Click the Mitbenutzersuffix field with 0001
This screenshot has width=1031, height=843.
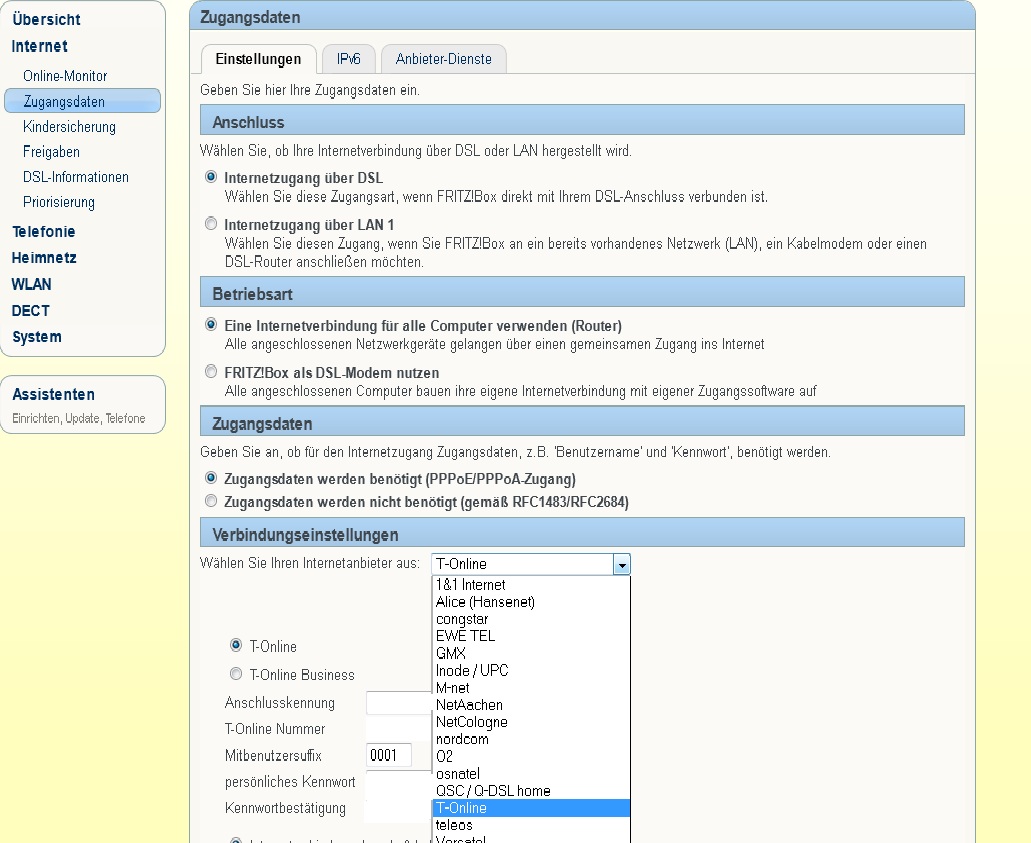pos(389,755)
